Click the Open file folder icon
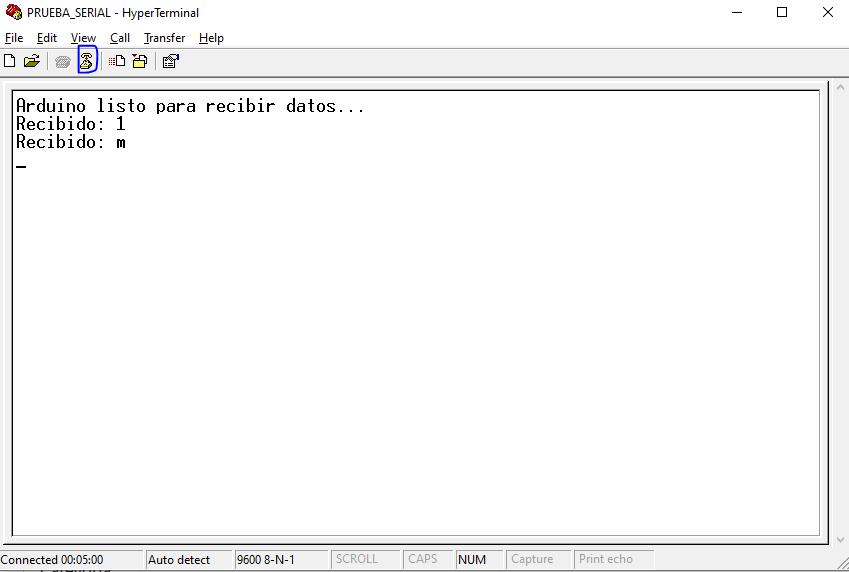The image size is (849, 572). 32,61
